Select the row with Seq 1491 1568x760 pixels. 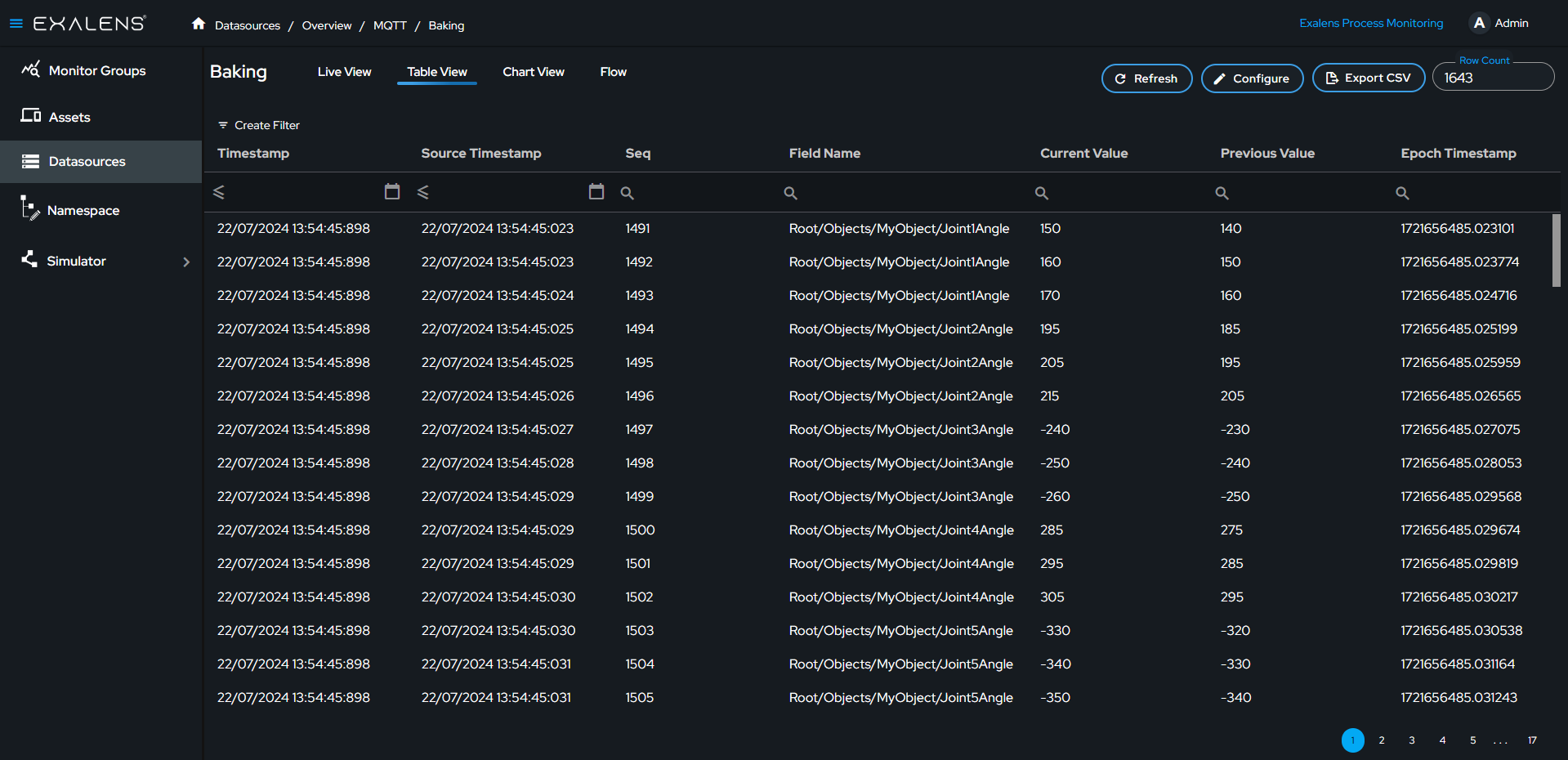878,229
